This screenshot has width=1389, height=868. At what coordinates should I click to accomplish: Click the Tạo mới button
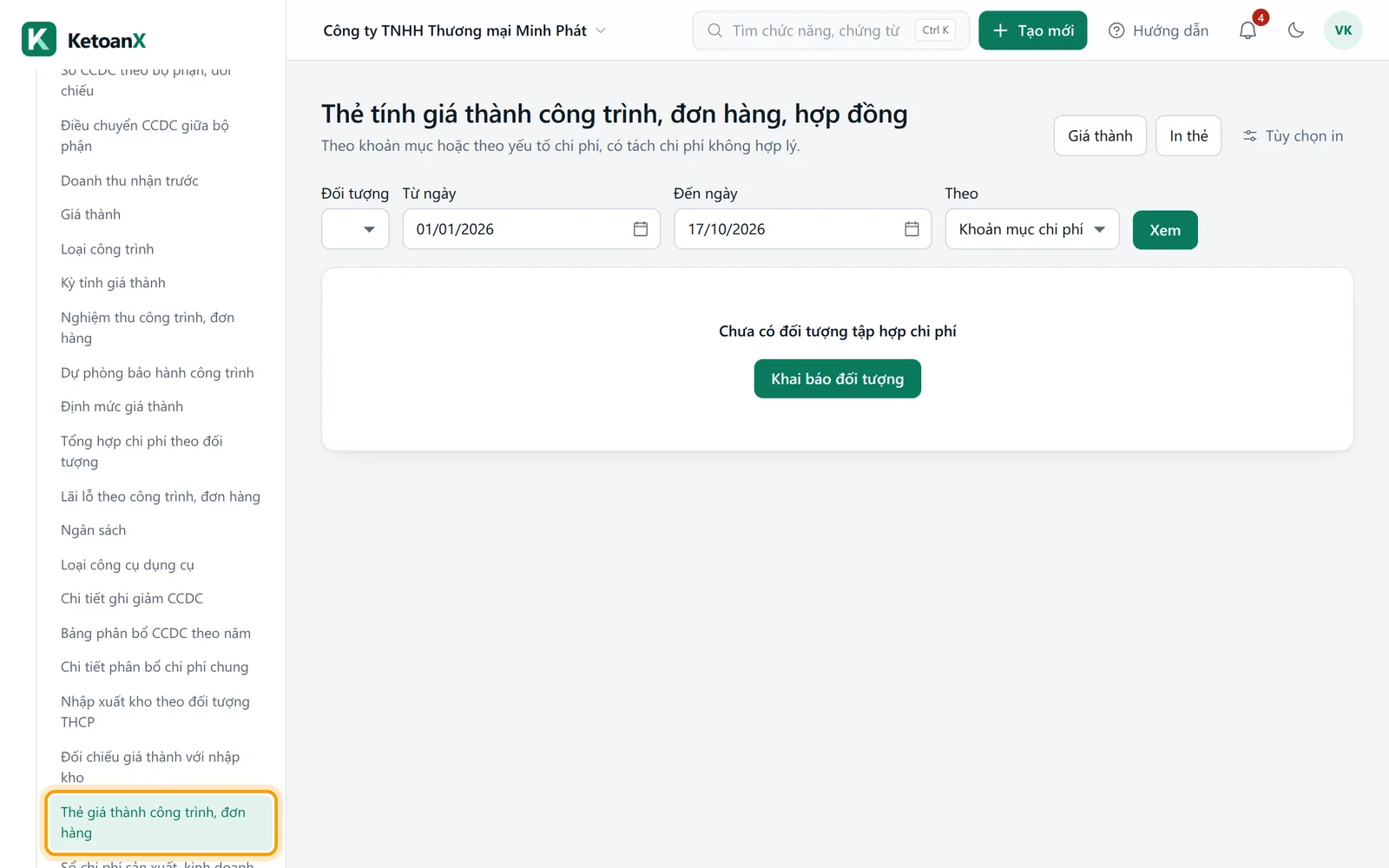pyautogui.click(x=1032, y=30)
